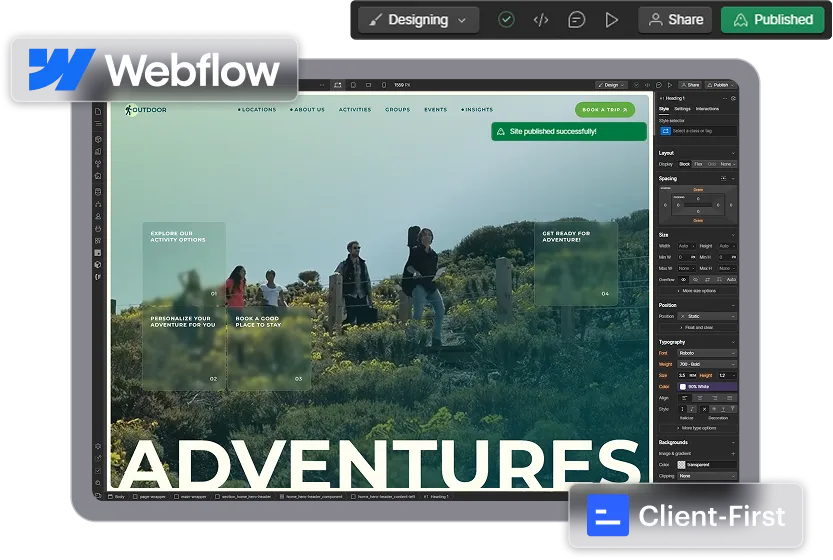Image resolution: width=833 pixels, height=560 pixels.
Task: Open the Components cube icon in left sidebar
Action: point(98,139)
